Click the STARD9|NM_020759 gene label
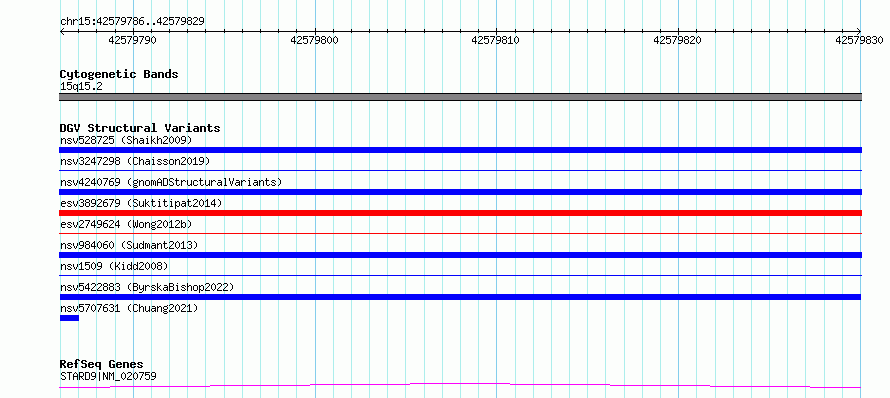 [108, 376]
